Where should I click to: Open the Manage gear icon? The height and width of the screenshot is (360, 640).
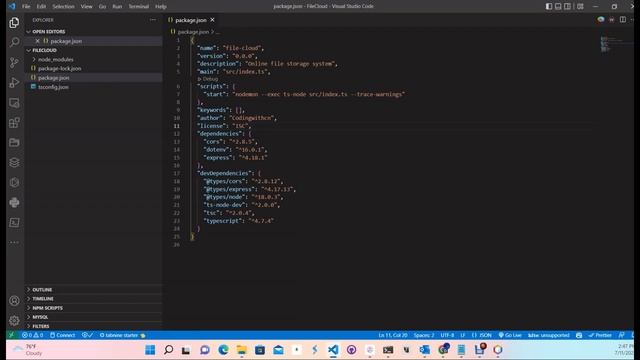coord(14,320)
